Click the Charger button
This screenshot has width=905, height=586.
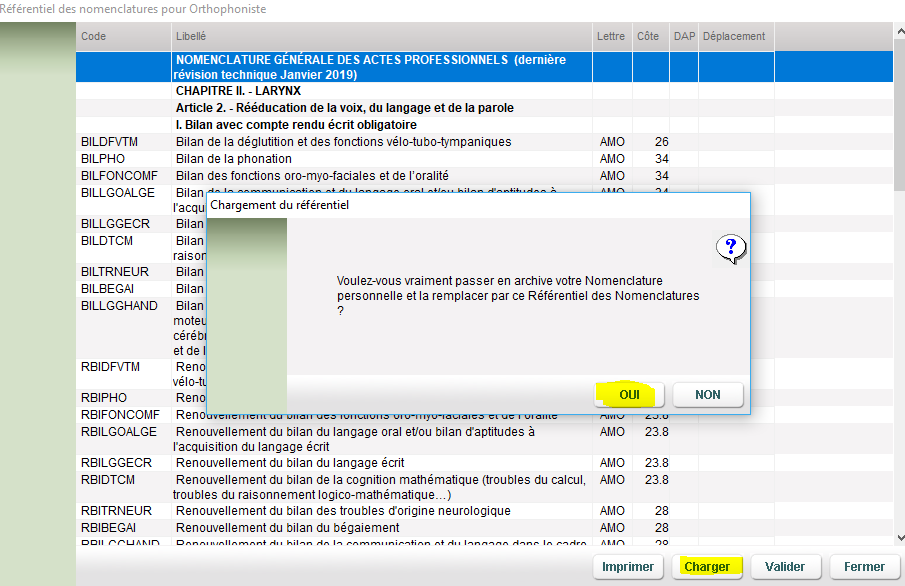(x=707, y=567)
